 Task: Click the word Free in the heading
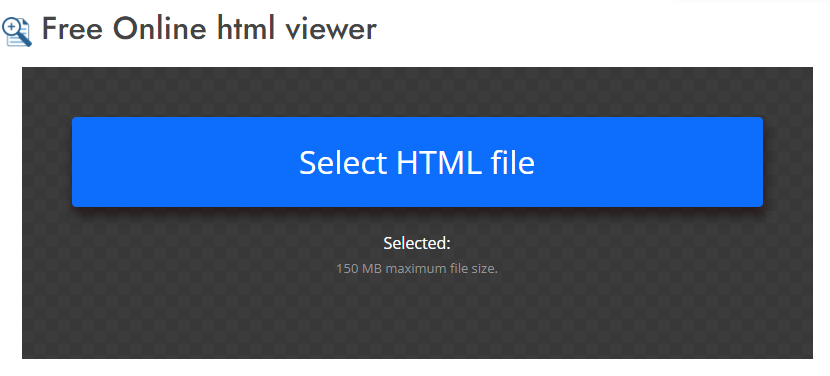coord(73,29)
